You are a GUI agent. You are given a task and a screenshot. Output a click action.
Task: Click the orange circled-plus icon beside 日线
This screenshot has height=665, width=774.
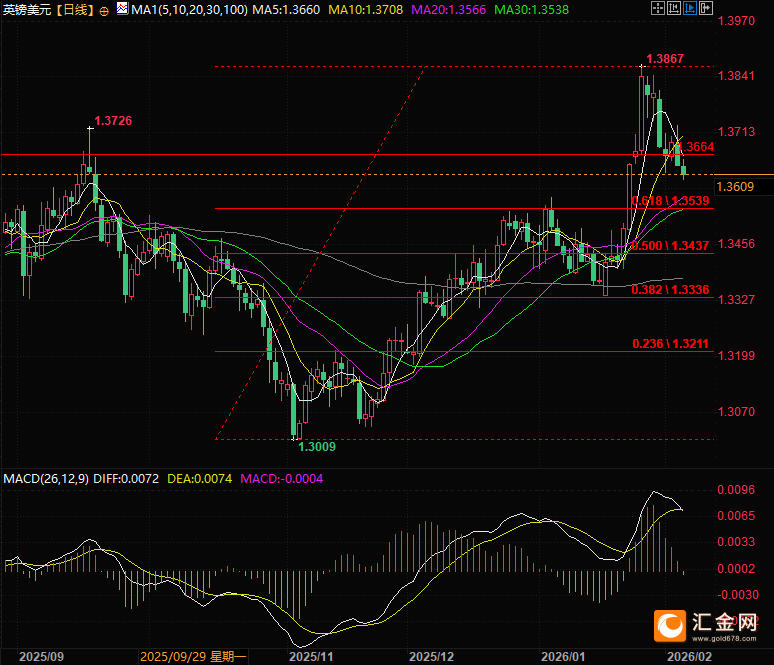104,11
